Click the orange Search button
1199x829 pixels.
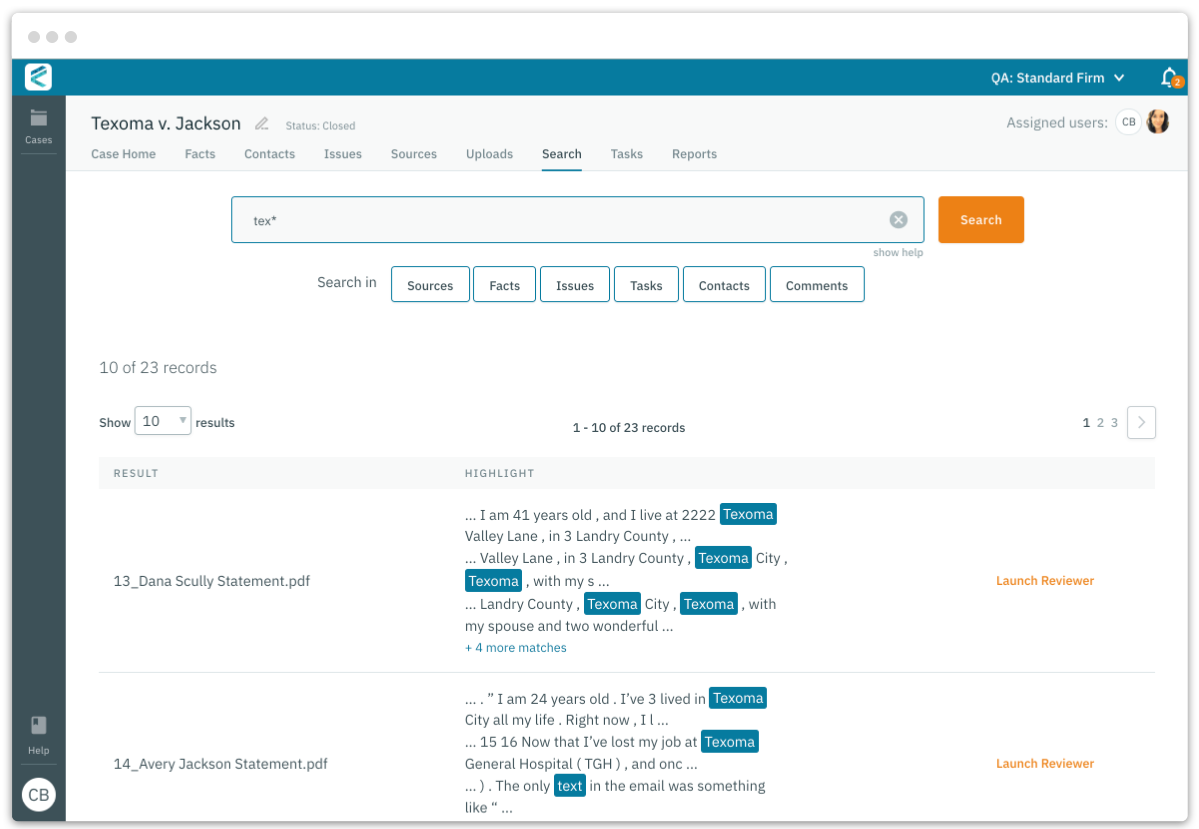click(x=980, y=219)
